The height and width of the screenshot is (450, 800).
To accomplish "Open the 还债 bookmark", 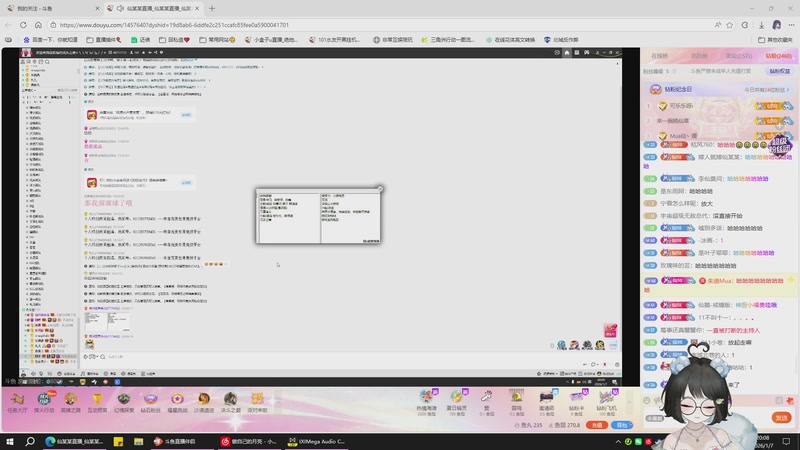I will [140, 39].
